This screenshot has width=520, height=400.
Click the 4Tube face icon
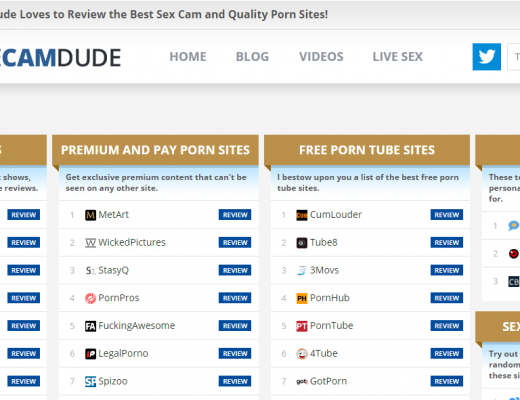coord(302,354)
